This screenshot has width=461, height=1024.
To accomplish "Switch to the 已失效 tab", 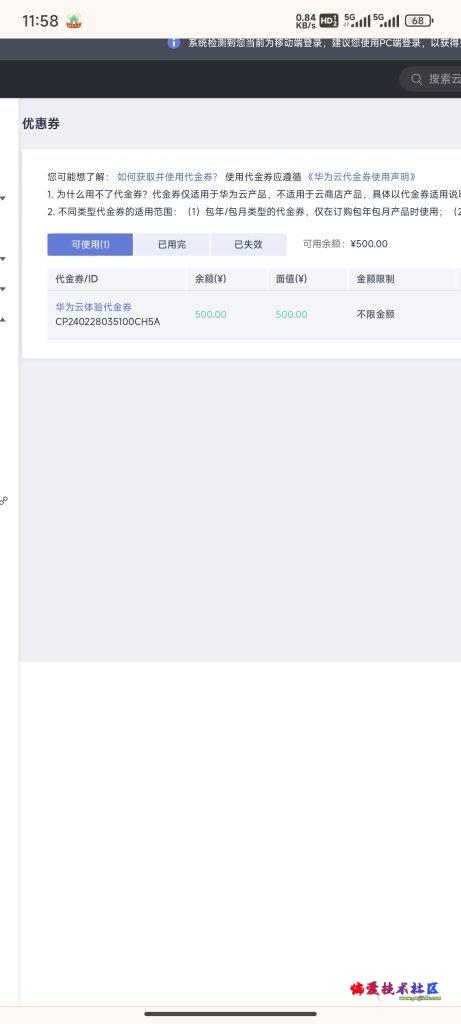I will 248,244.
